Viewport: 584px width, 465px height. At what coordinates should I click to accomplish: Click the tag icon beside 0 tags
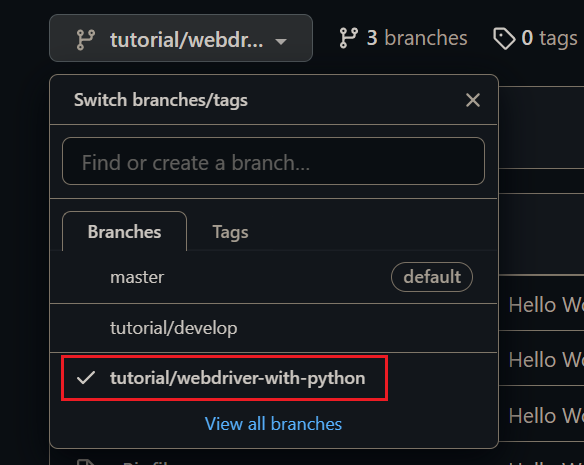pos(504,38)
